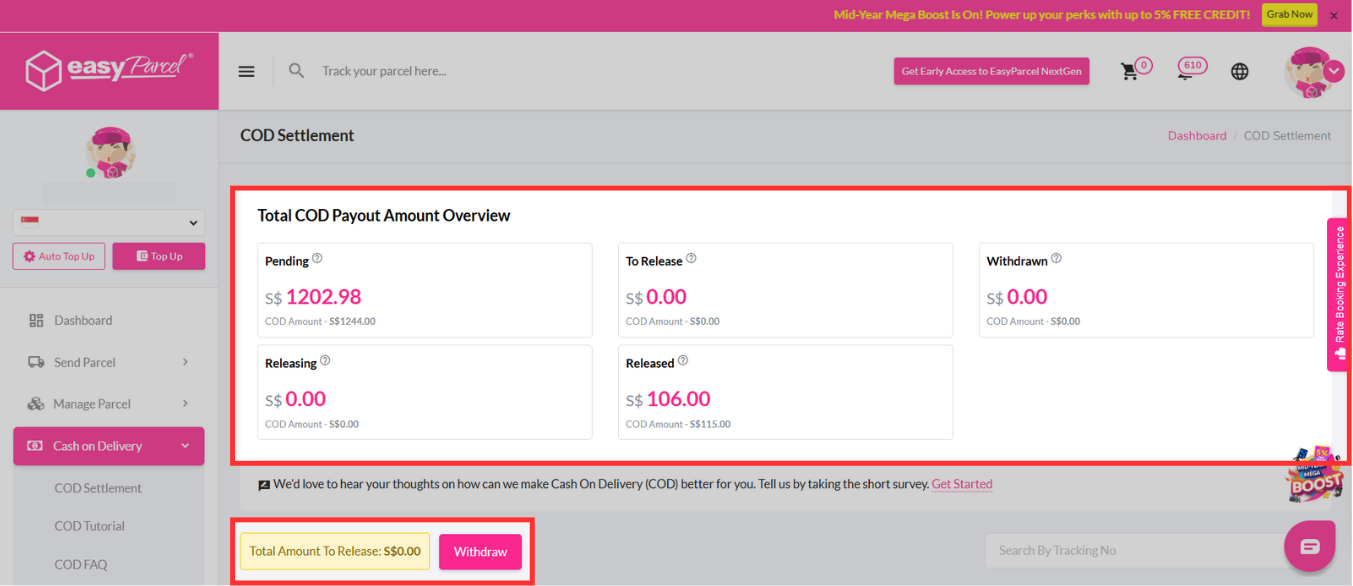Click the Total COD Payout Amount Overview heading
Viewport: 1353px width, 586px height.
(x=384, y=215)
